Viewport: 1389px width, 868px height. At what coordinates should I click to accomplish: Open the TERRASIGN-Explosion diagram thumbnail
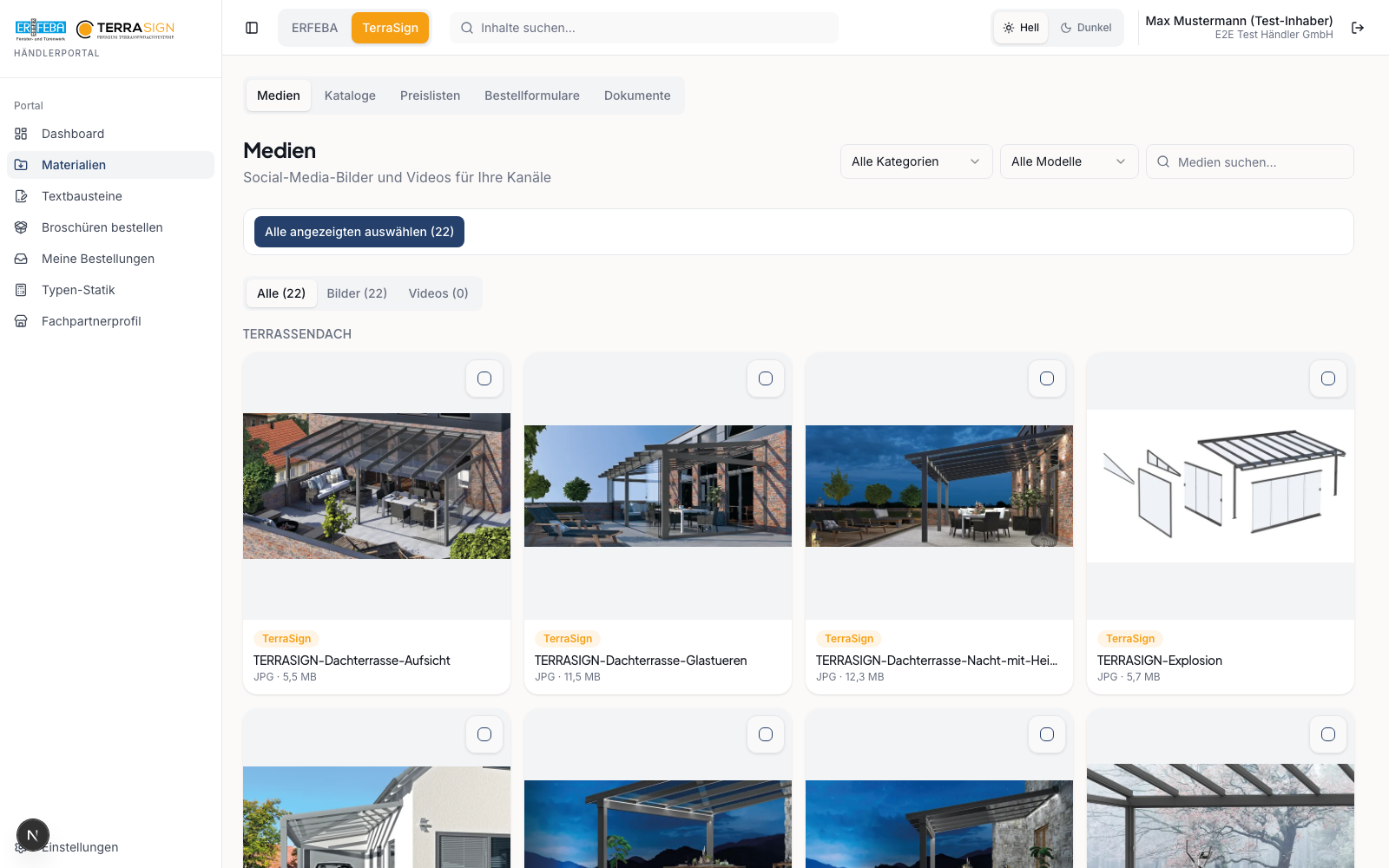tap(1221, 486)
